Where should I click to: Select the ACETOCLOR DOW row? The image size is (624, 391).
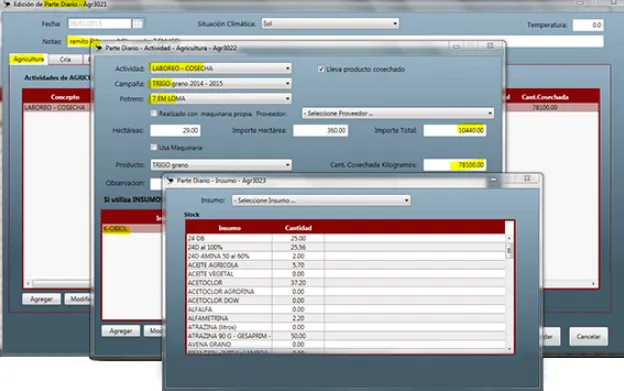click(x=346, y=300)
